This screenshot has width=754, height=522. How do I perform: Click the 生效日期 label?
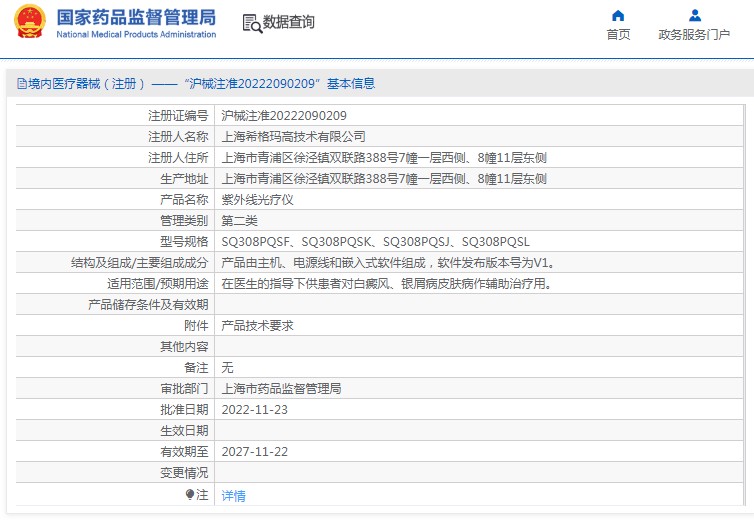184,431
